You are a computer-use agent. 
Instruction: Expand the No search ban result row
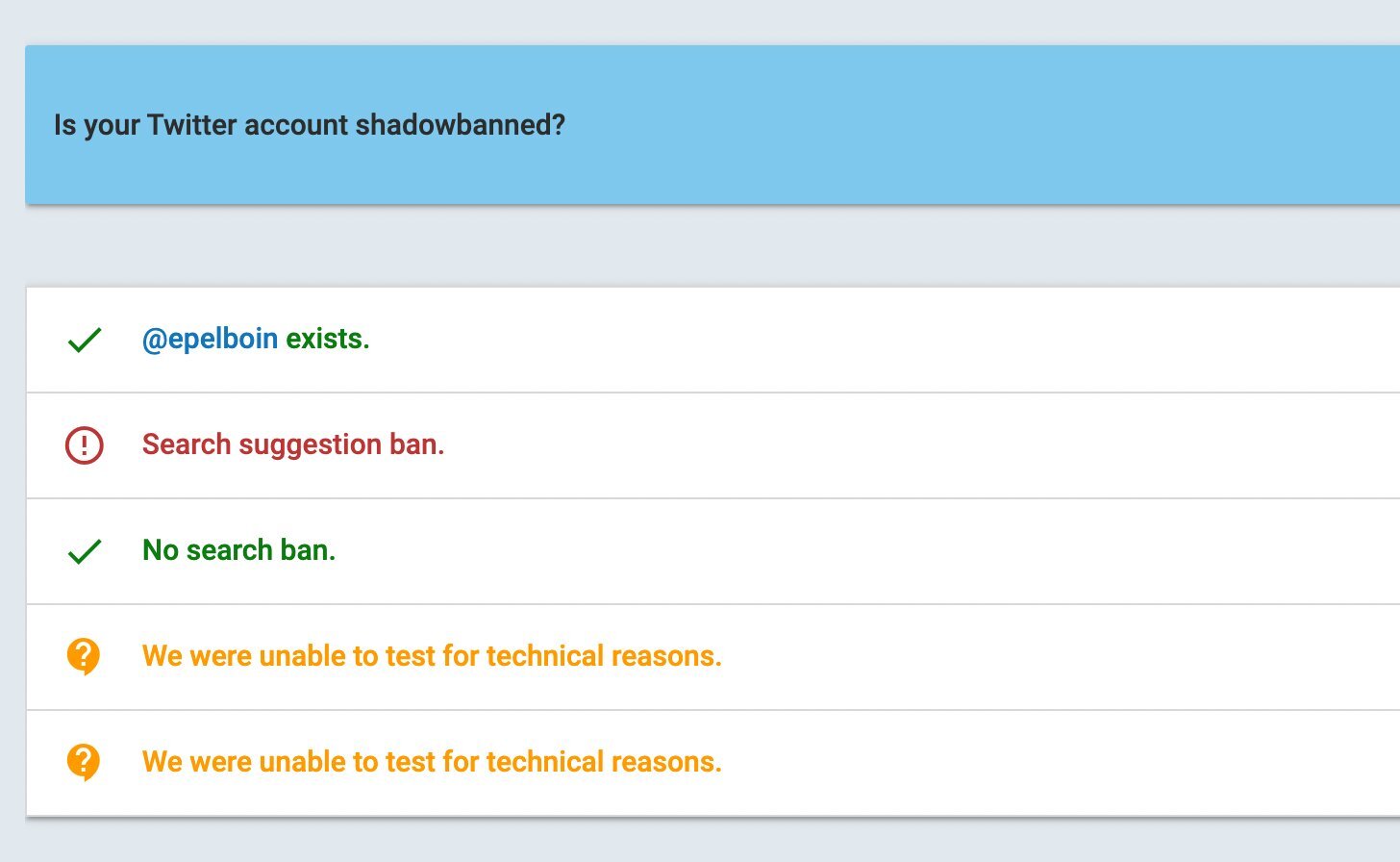pos(865,551)
